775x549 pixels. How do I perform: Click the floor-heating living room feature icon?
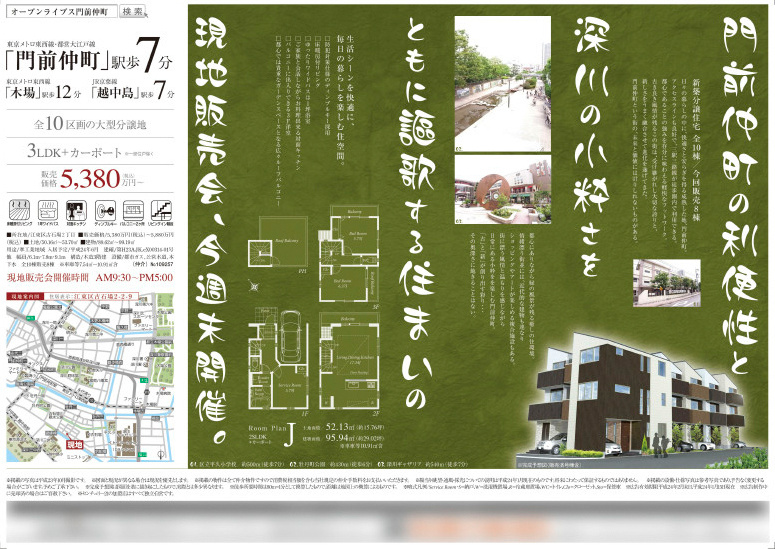click(19, 210)
